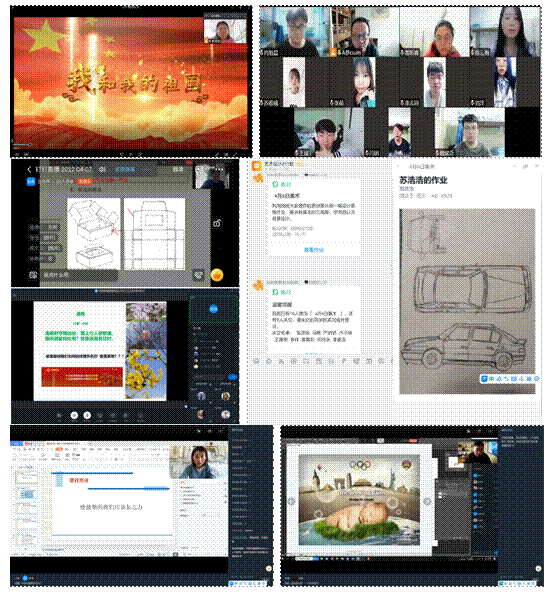
Task: Open the emoji picker in the chat toolbar
Action: pyautogui.click(x=257, y=361)
